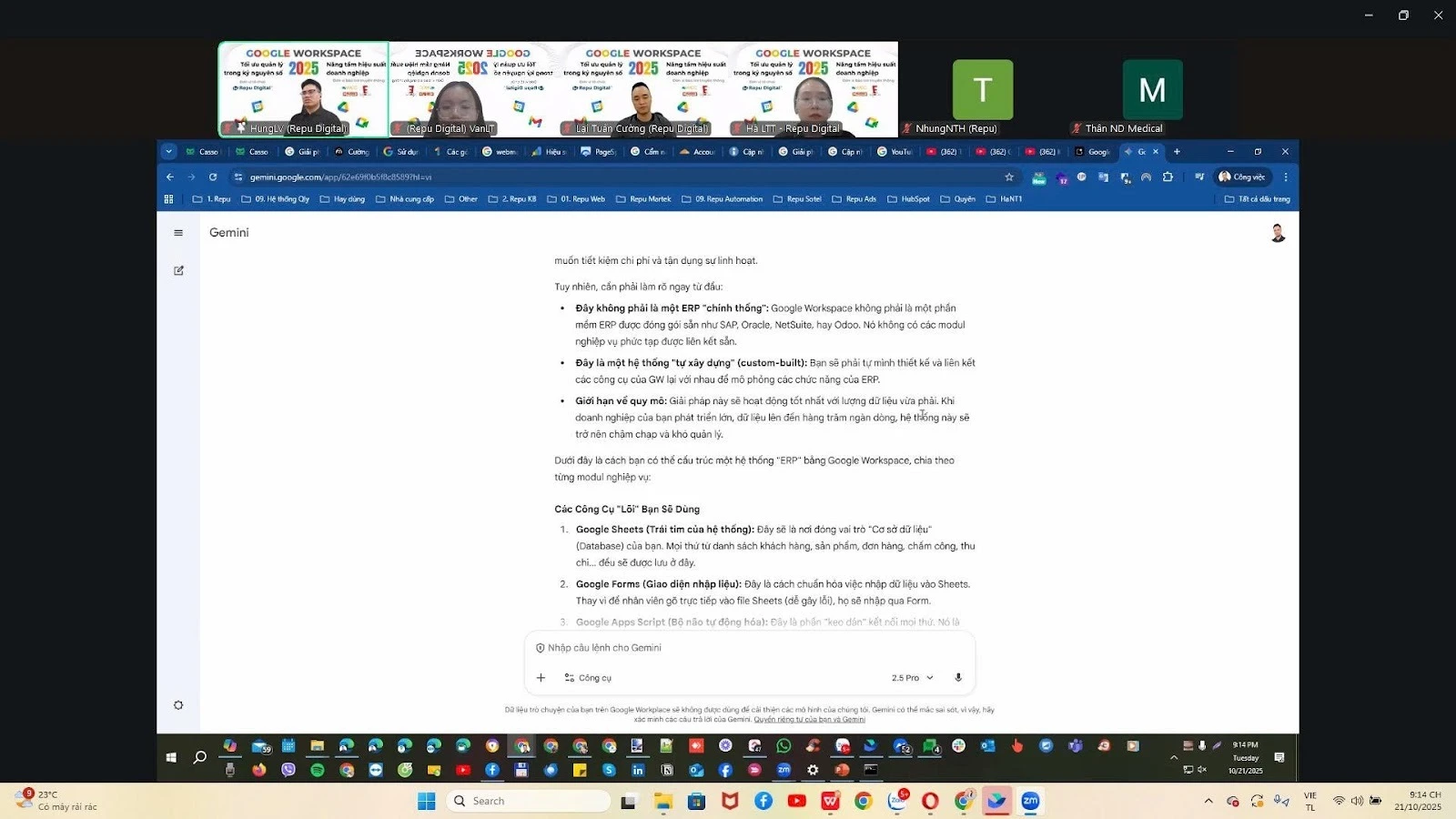
Task: Toggle the Công cụ tools selector
Action: (589, 677)
